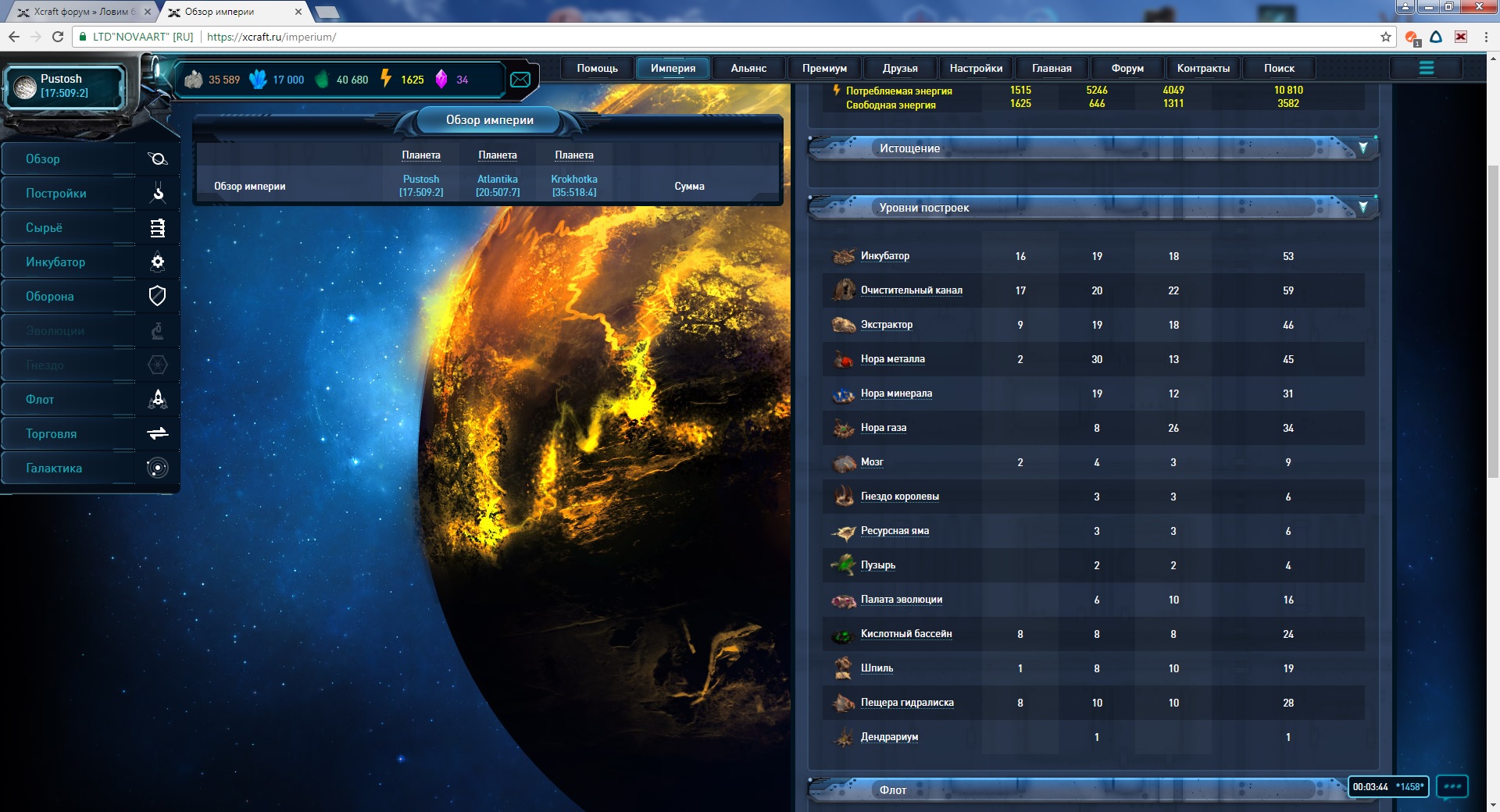Screen dimensions: 1500x812
Task: Click the Пузырь building icon
Action: click(844, 565)
